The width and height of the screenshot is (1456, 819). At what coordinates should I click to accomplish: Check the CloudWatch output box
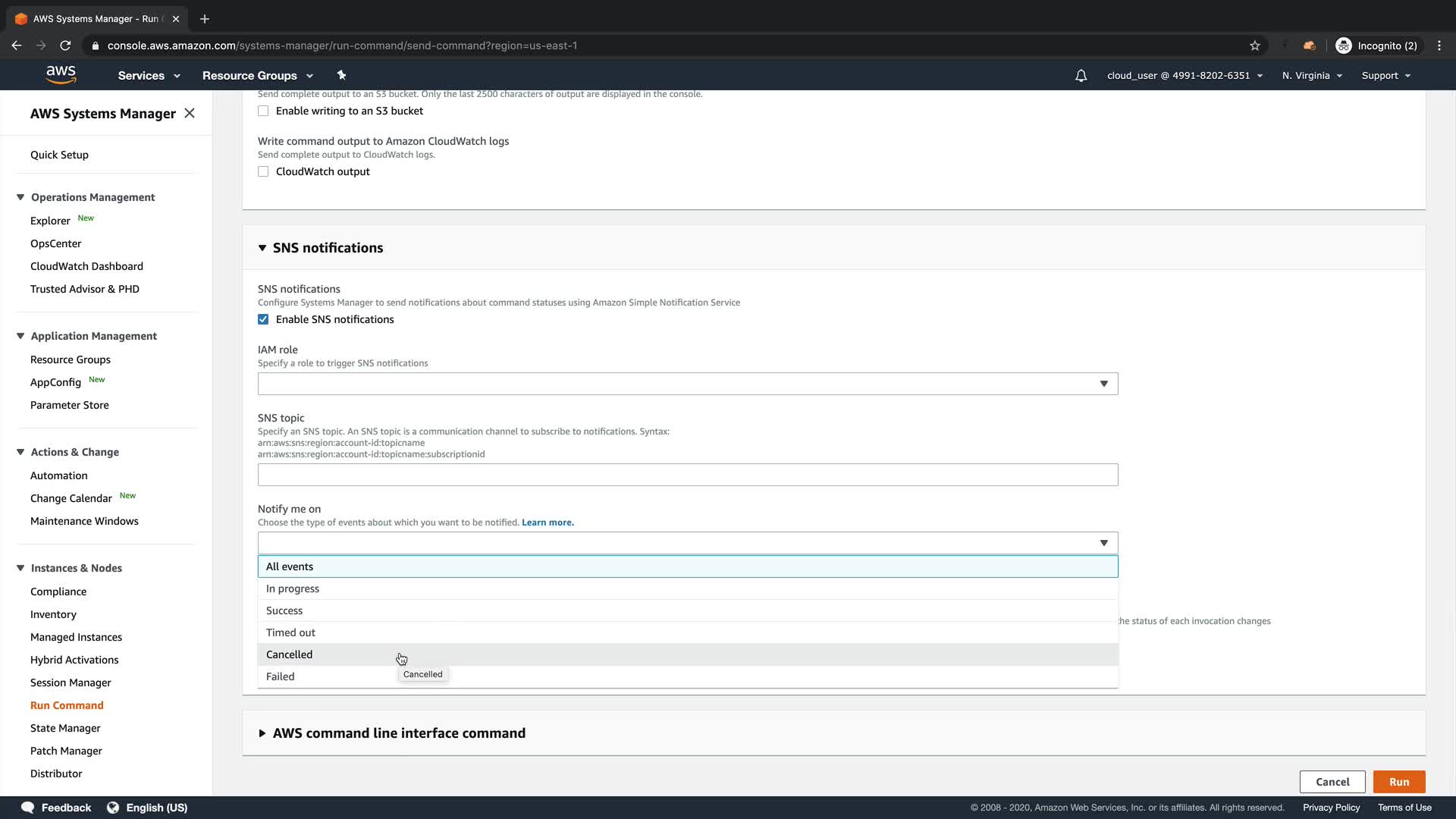click(x=263, y=171)
